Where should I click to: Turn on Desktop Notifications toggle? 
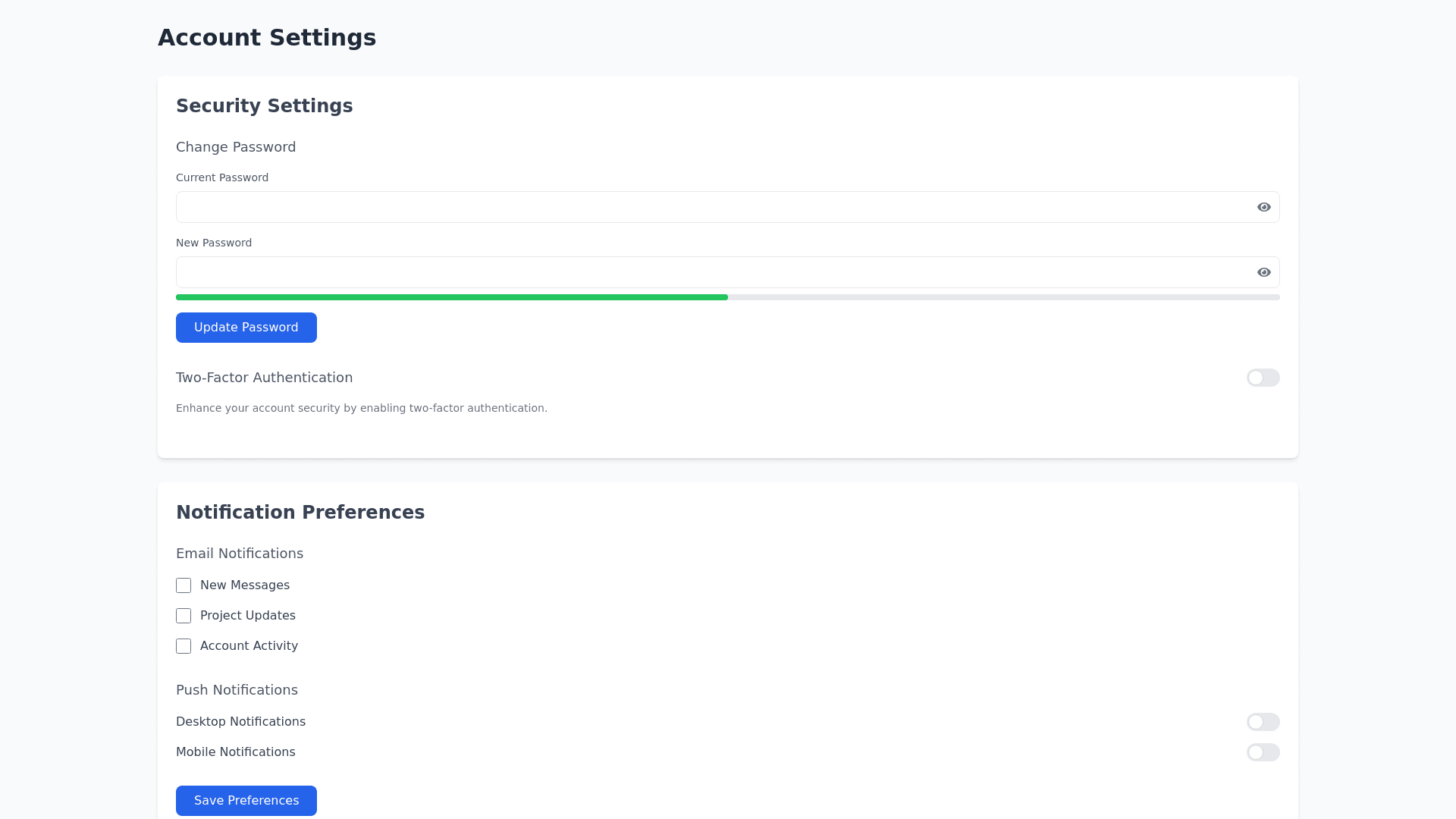[x=1263, y=722]
